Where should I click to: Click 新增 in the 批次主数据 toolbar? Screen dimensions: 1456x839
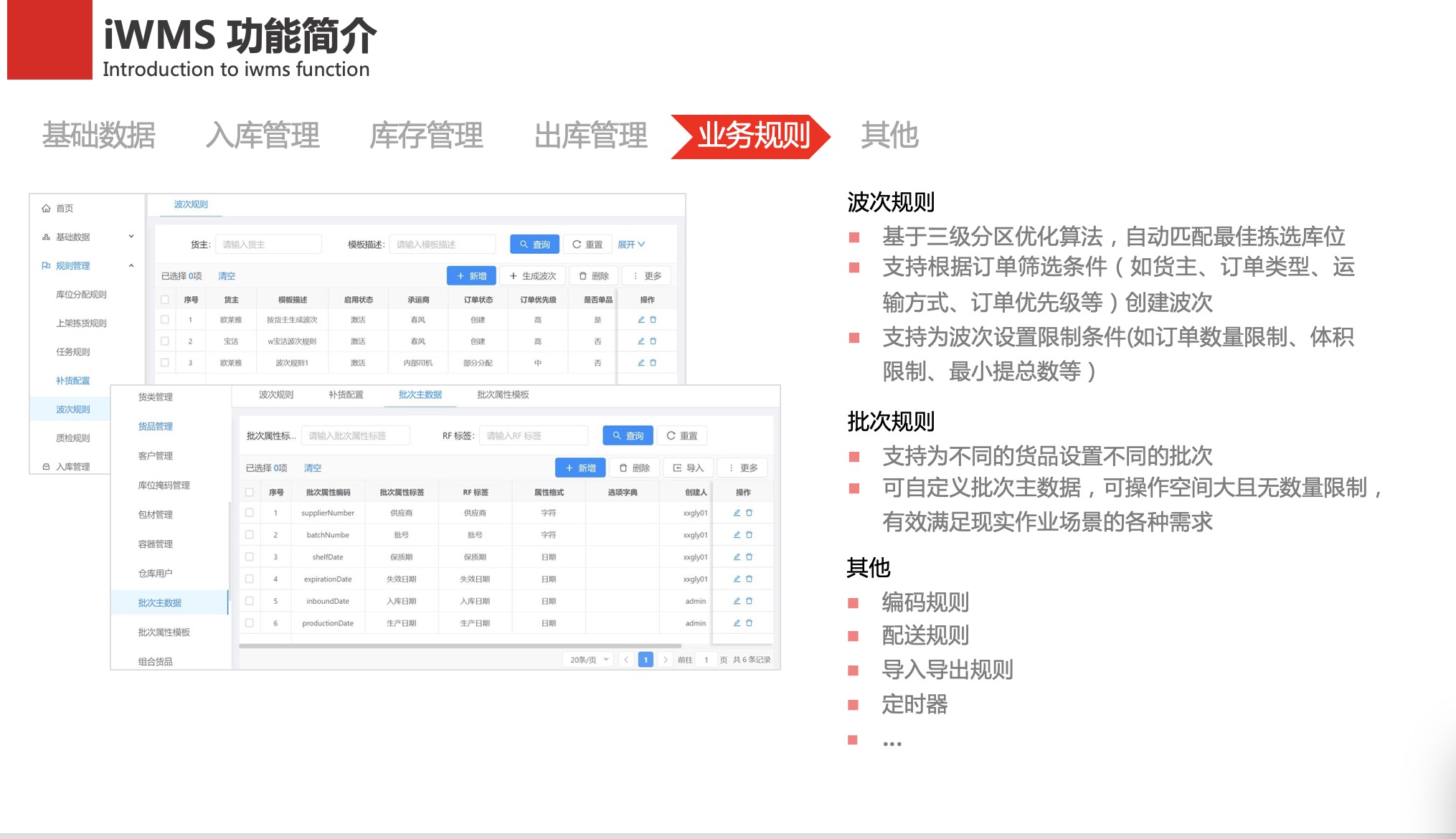(580, 468)
